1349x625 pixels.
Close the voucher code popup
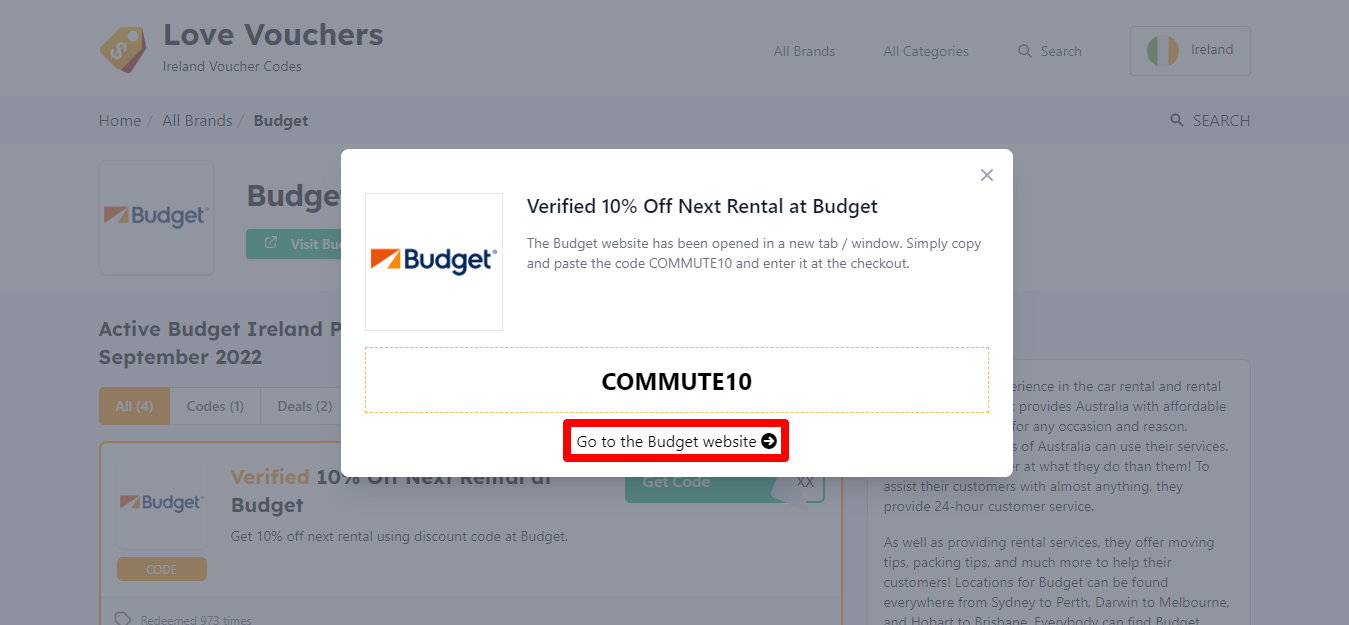[x=987, y=175]
